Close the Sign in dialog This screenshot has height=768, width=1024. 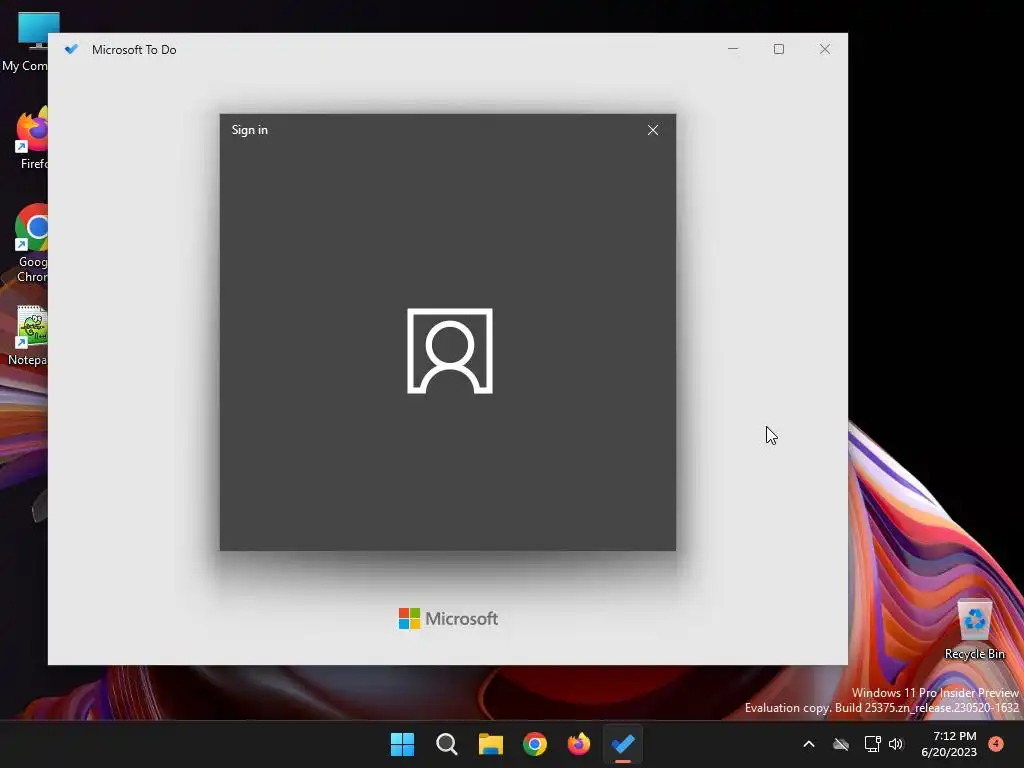coord(652,130)
